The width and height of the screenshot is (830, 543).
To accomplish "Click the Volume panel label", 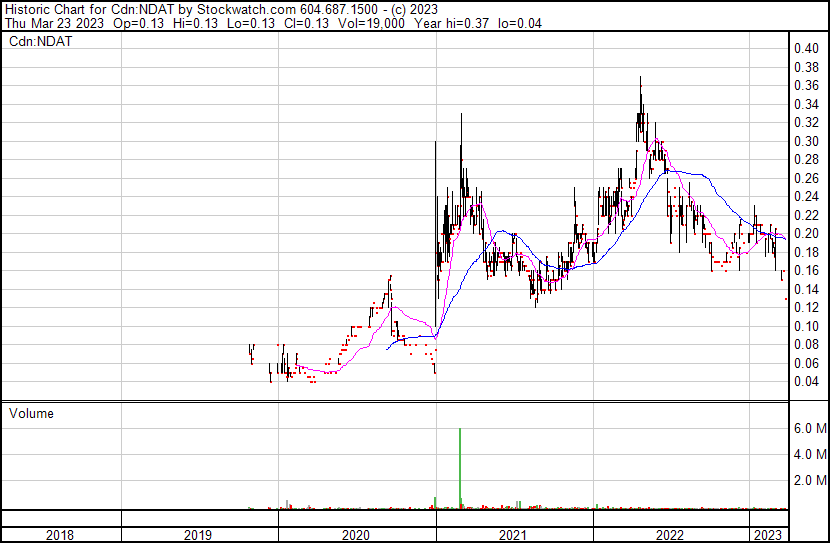I will click(x=32, y=413).
